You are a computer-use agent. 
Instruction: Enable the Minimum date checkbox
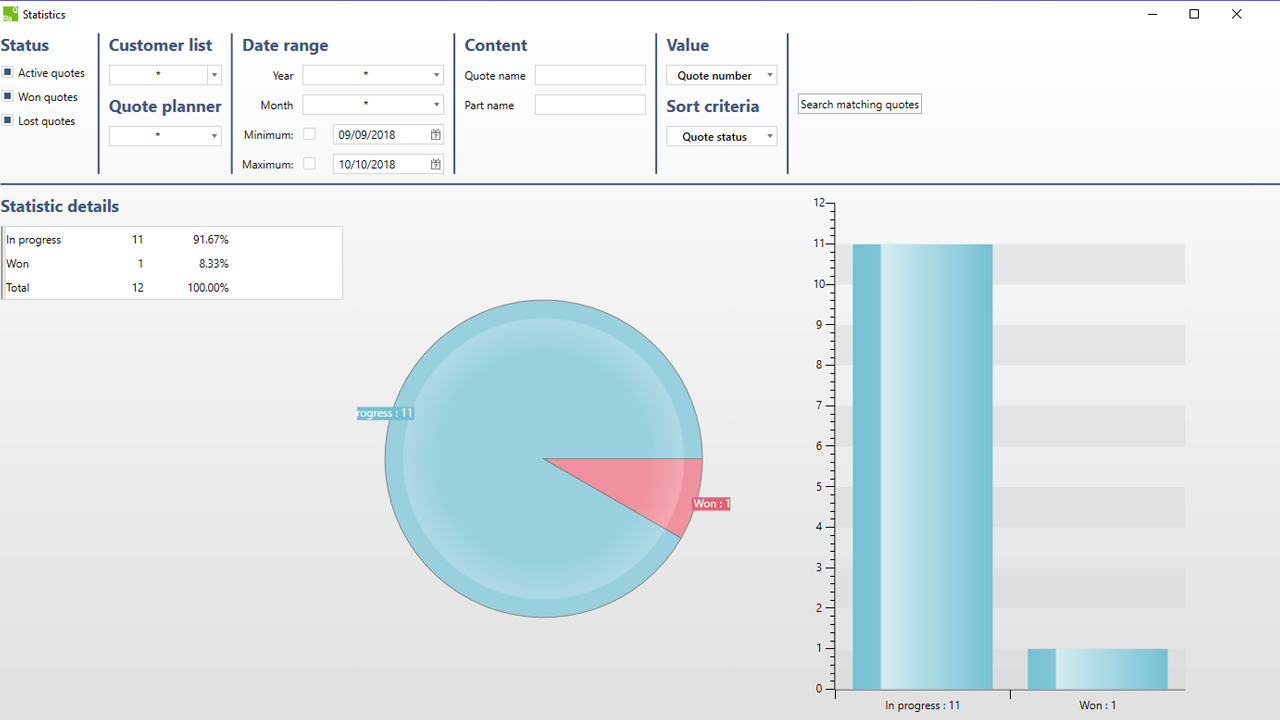309,134
